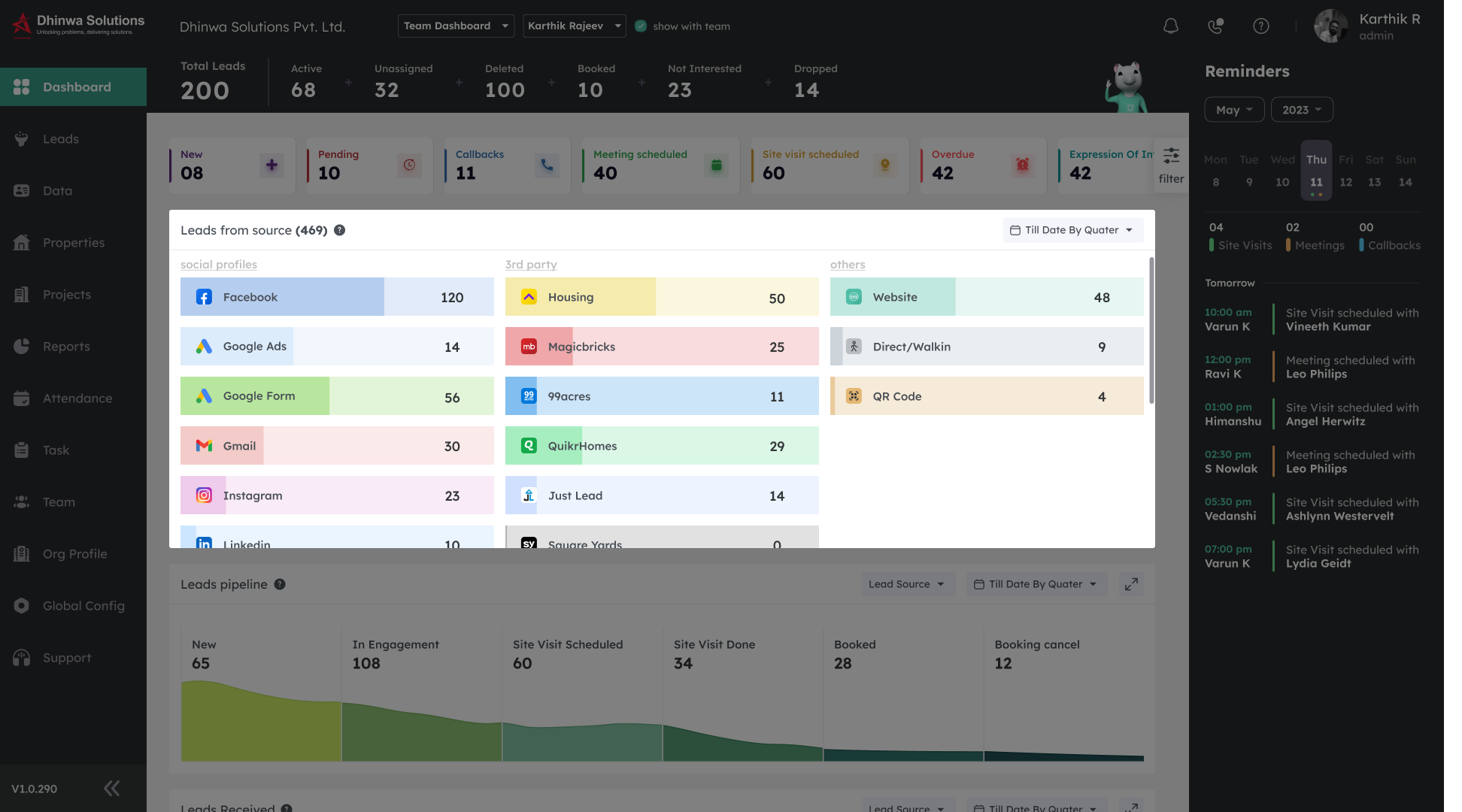Click the notification bell icon
The width and height of the screenshot is (1462, 812).
pyautogui.click(x=1171, y=26)
